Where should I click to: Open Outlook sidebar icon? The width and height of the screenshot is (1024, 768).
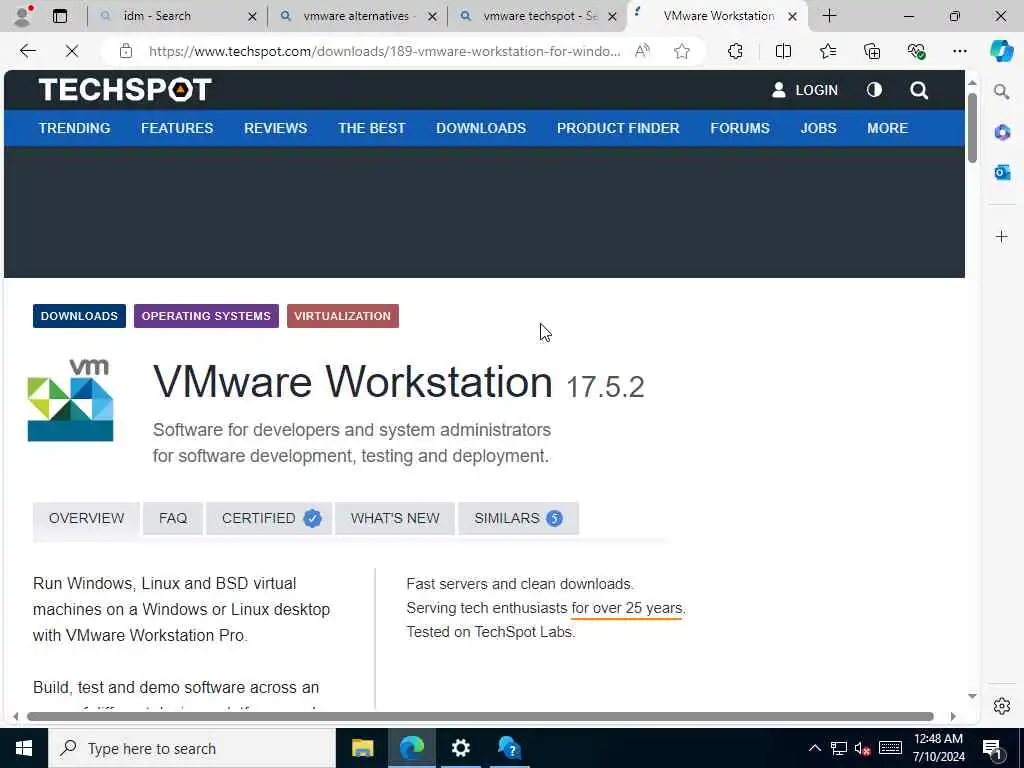[x=1002, y=172]
